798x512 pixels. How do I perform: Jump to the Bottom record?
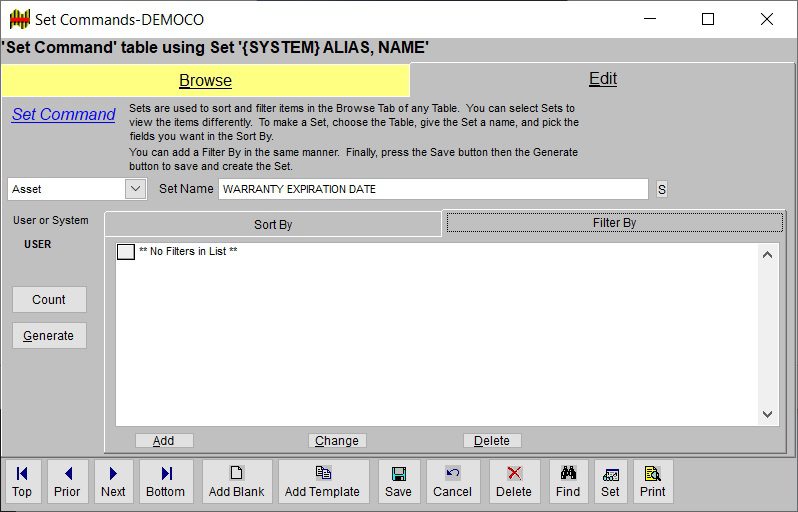pos(165,481)
